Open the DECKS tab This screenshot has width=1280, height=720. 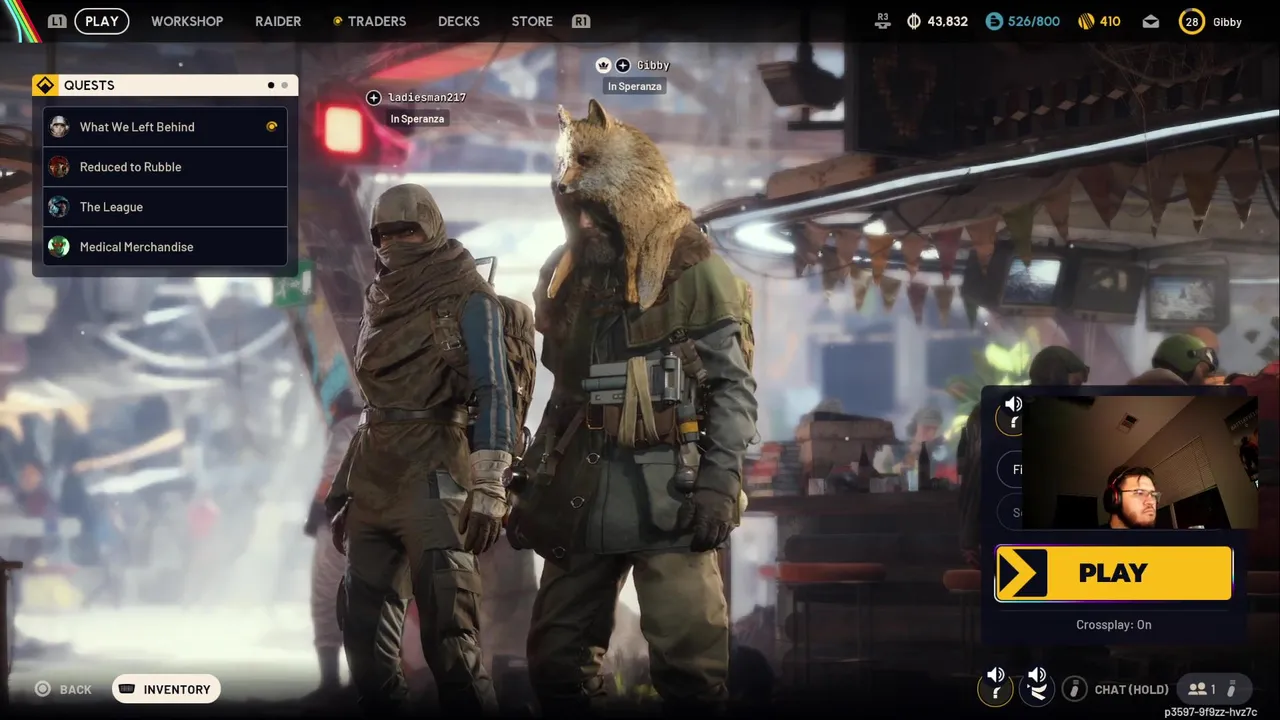pos(459,21)
